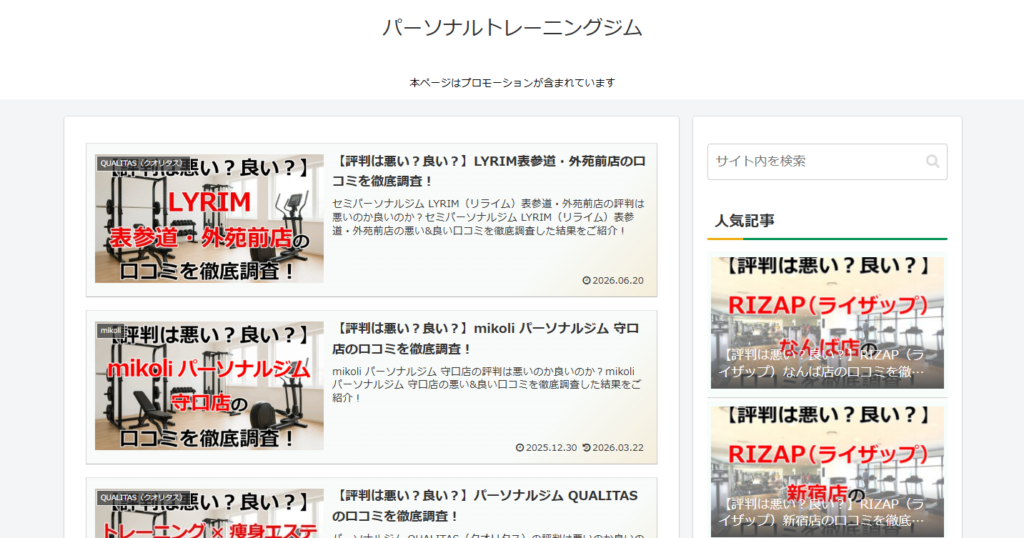Viewport: 1024px width, 538px height.
Task: Click the LYRIM article excerpt text
Action: pos(488,217)
